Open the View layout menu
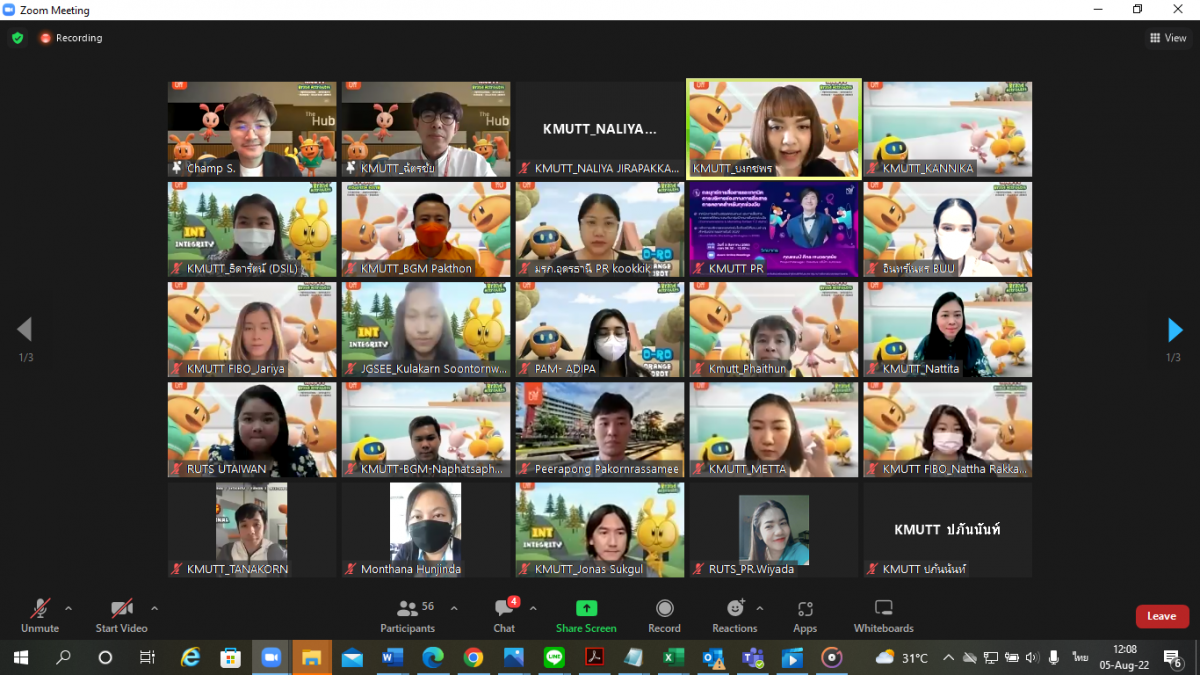Screen dimensions: 1200x675 pyautogui.click(x=1168, y=38)
